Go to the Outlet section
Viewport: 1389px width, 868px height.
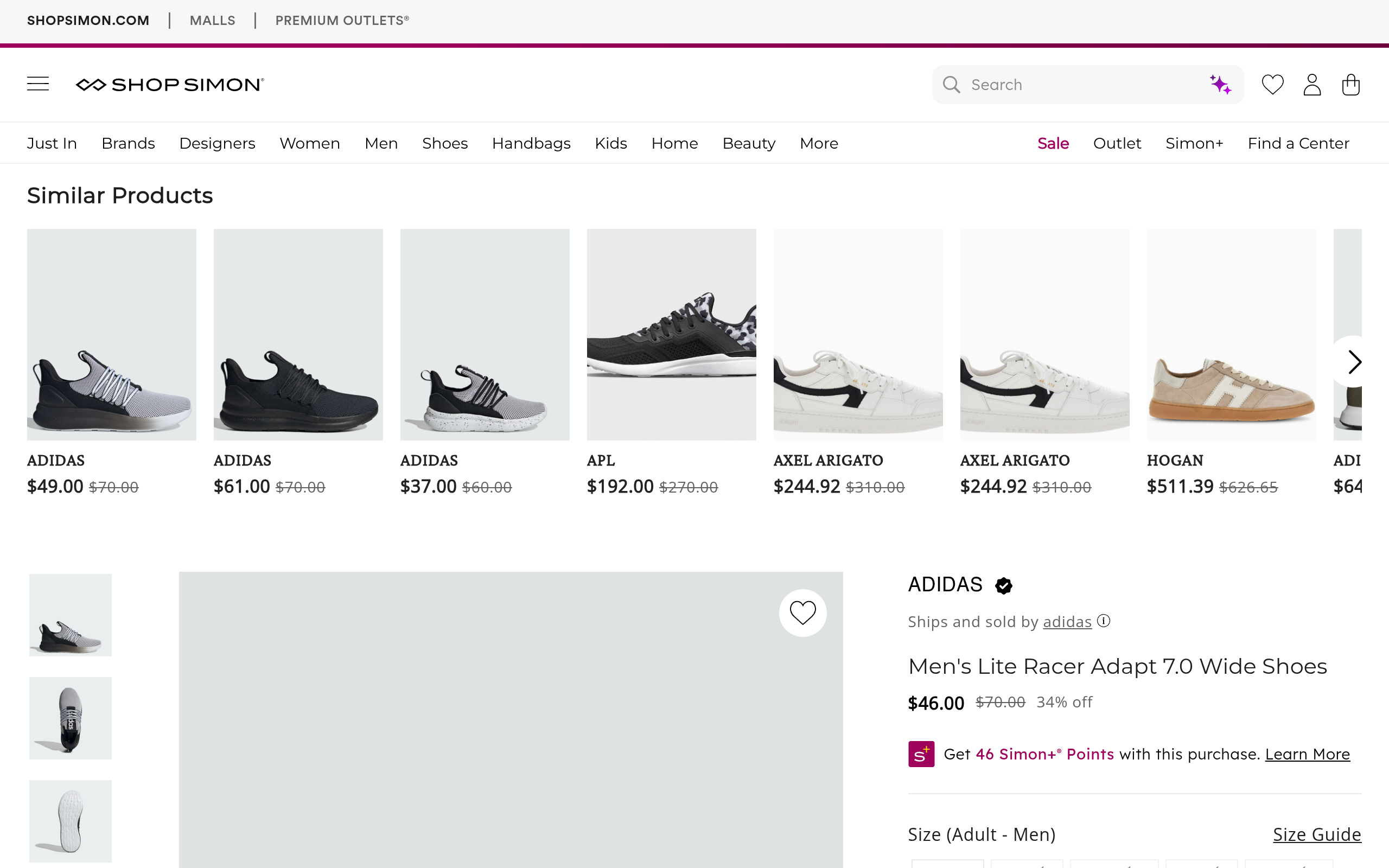point(1117,143)
